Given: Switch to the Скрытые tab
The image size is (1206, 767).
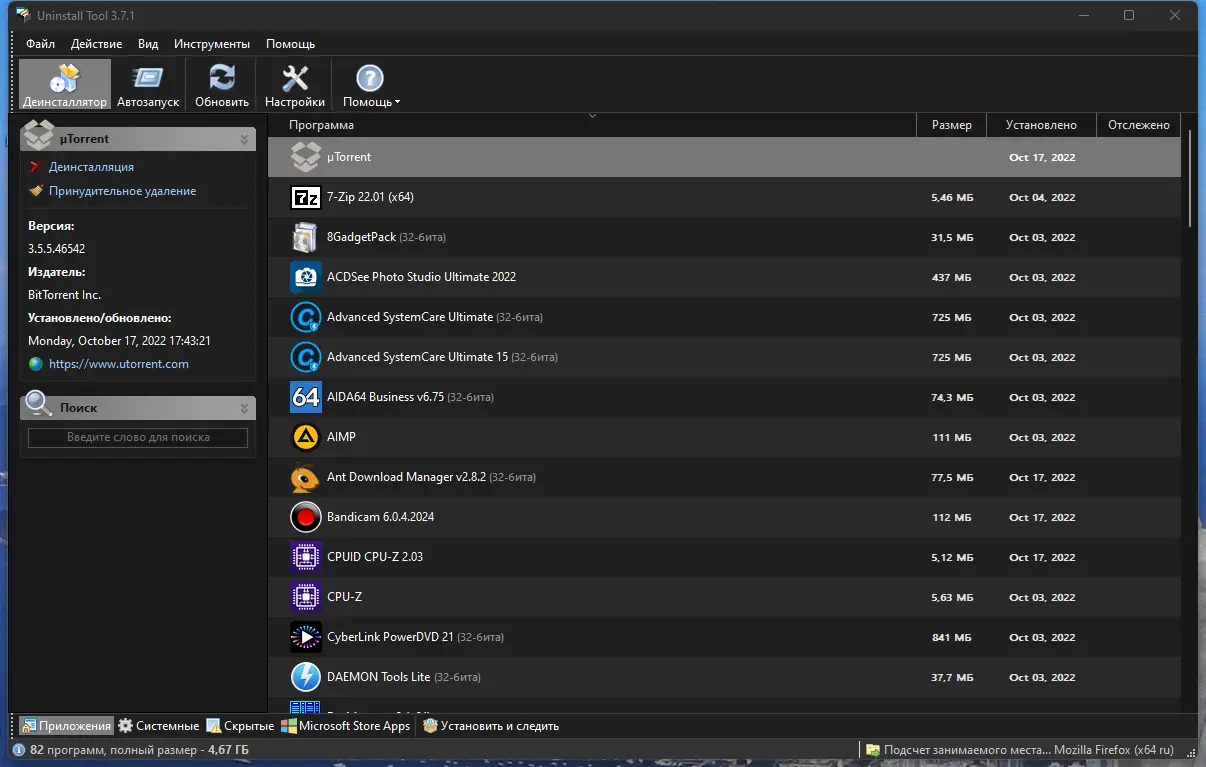Looking at the screenshot, I should (240, 726).
